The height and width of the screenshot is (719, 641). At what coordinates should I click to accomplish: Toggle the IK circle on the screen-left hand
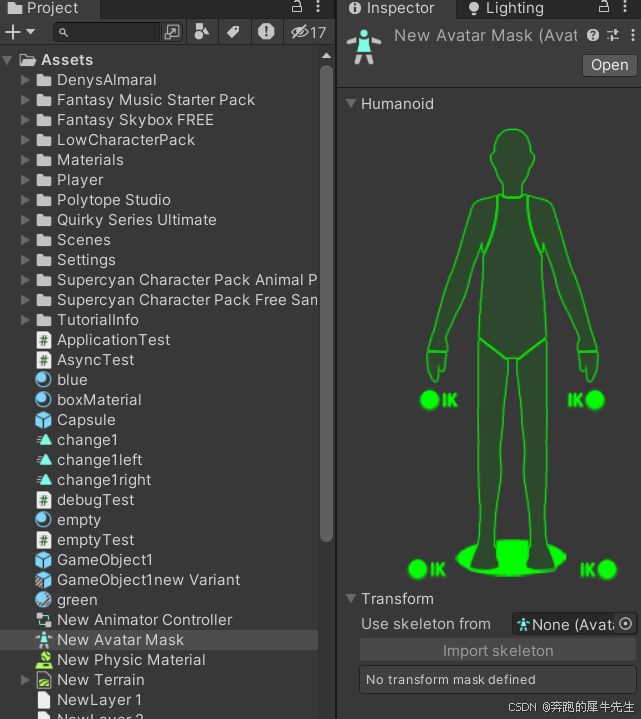[x=430, y=400]
